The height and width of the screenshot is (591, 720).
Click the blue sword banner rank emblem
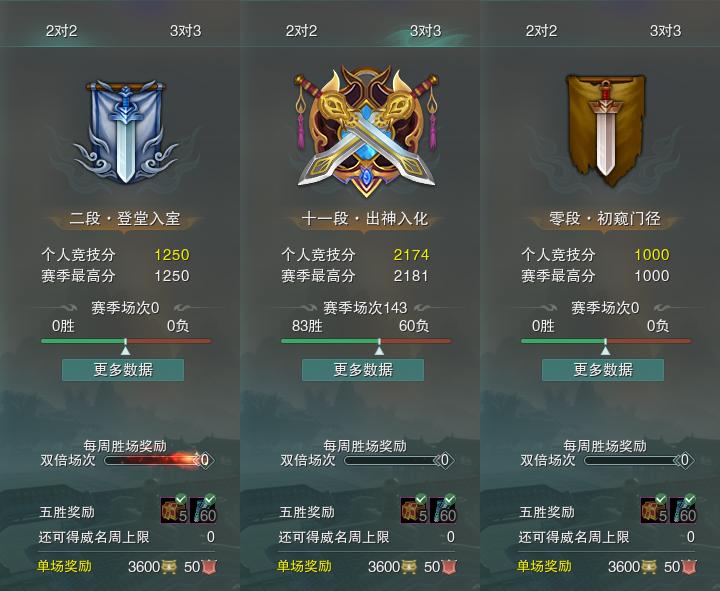[125, 132]
